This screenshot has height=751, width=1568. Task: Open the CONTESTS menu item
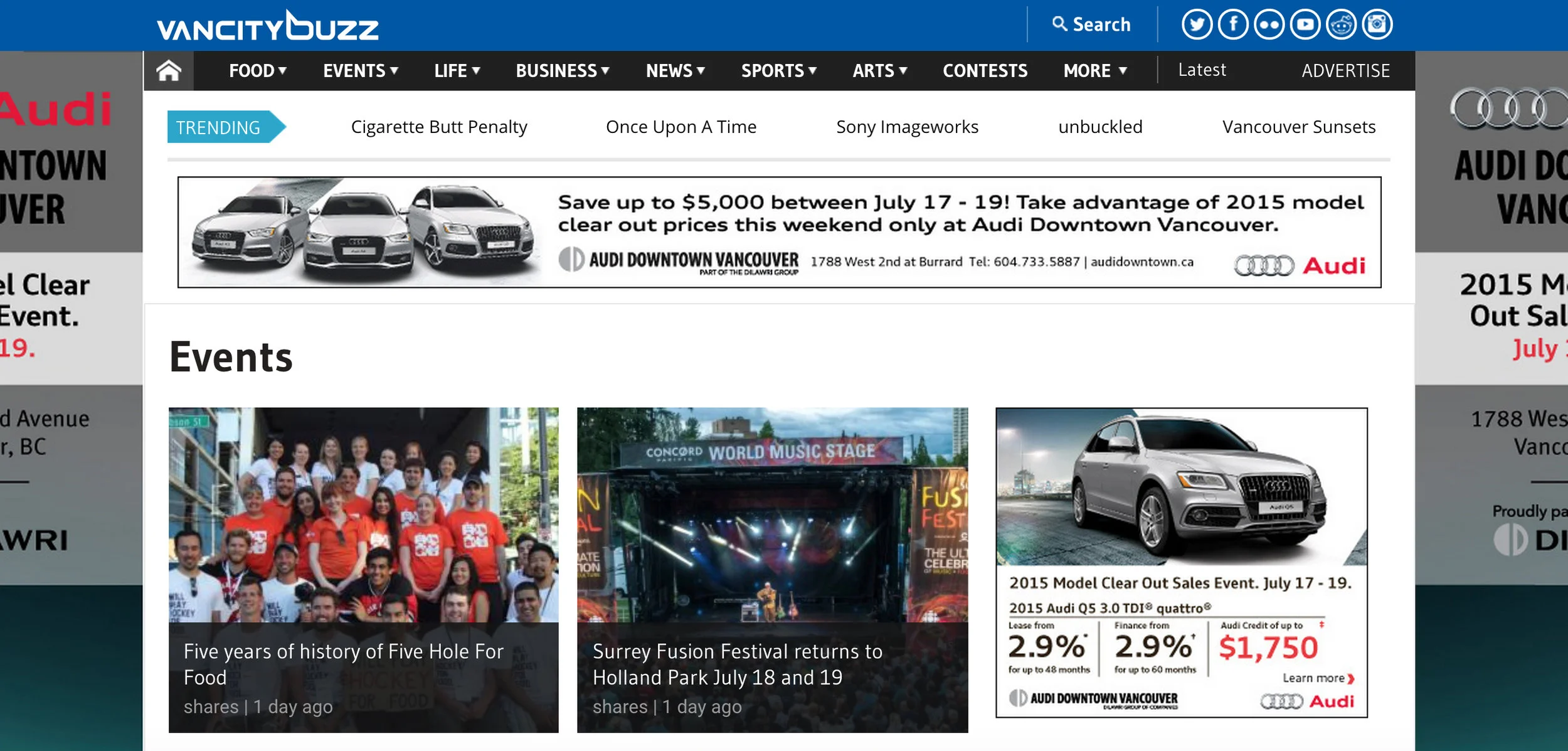pyautogui.click(x=985, y=71)
